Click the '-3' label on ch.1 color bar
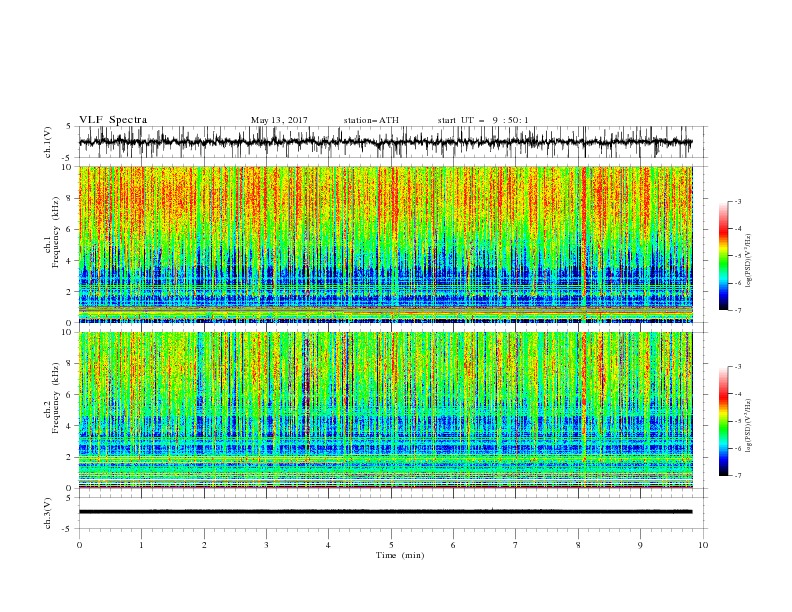 tap(737, 201)
